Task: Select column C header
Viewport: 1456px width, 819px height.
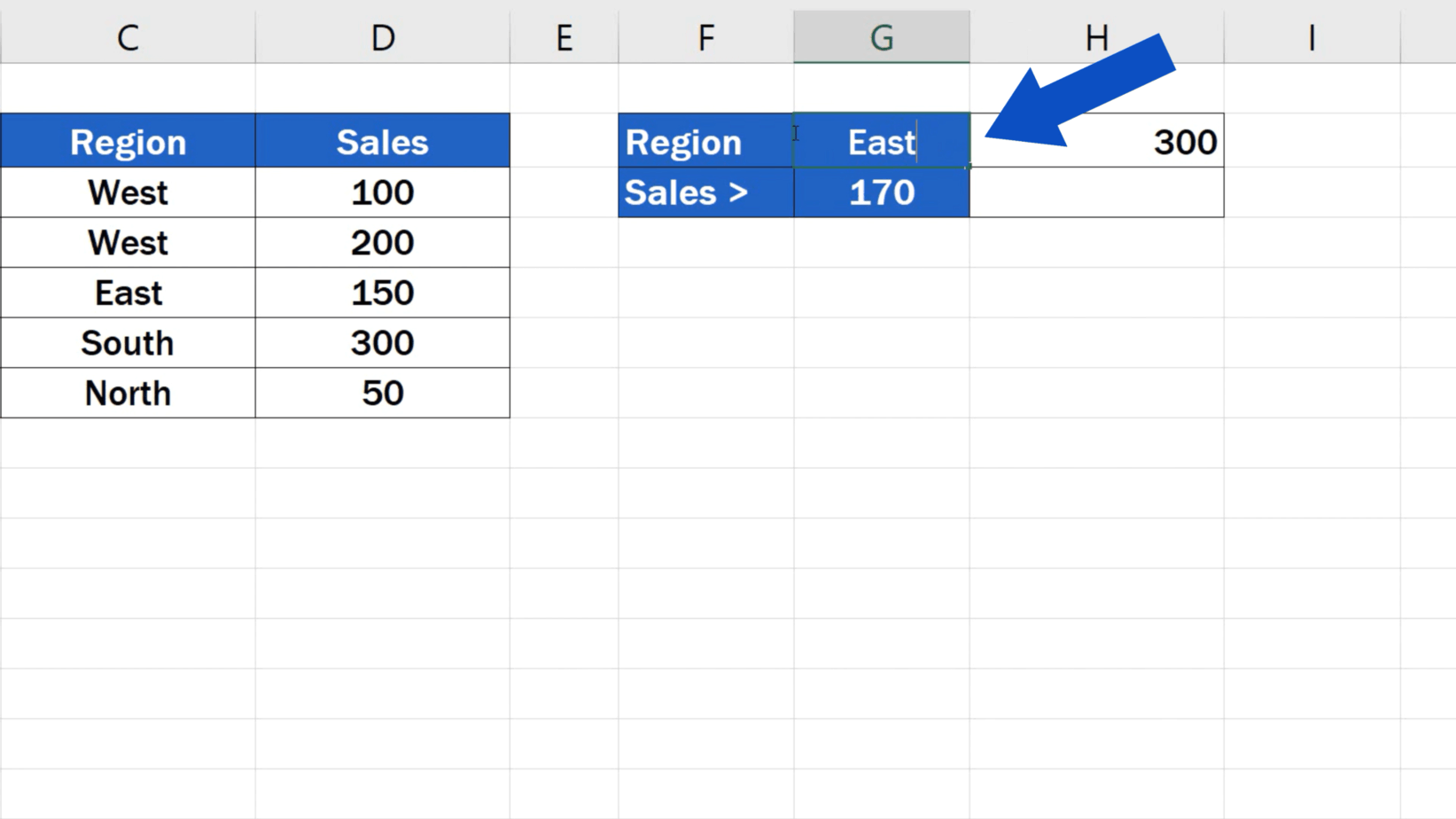Action: 128,37
